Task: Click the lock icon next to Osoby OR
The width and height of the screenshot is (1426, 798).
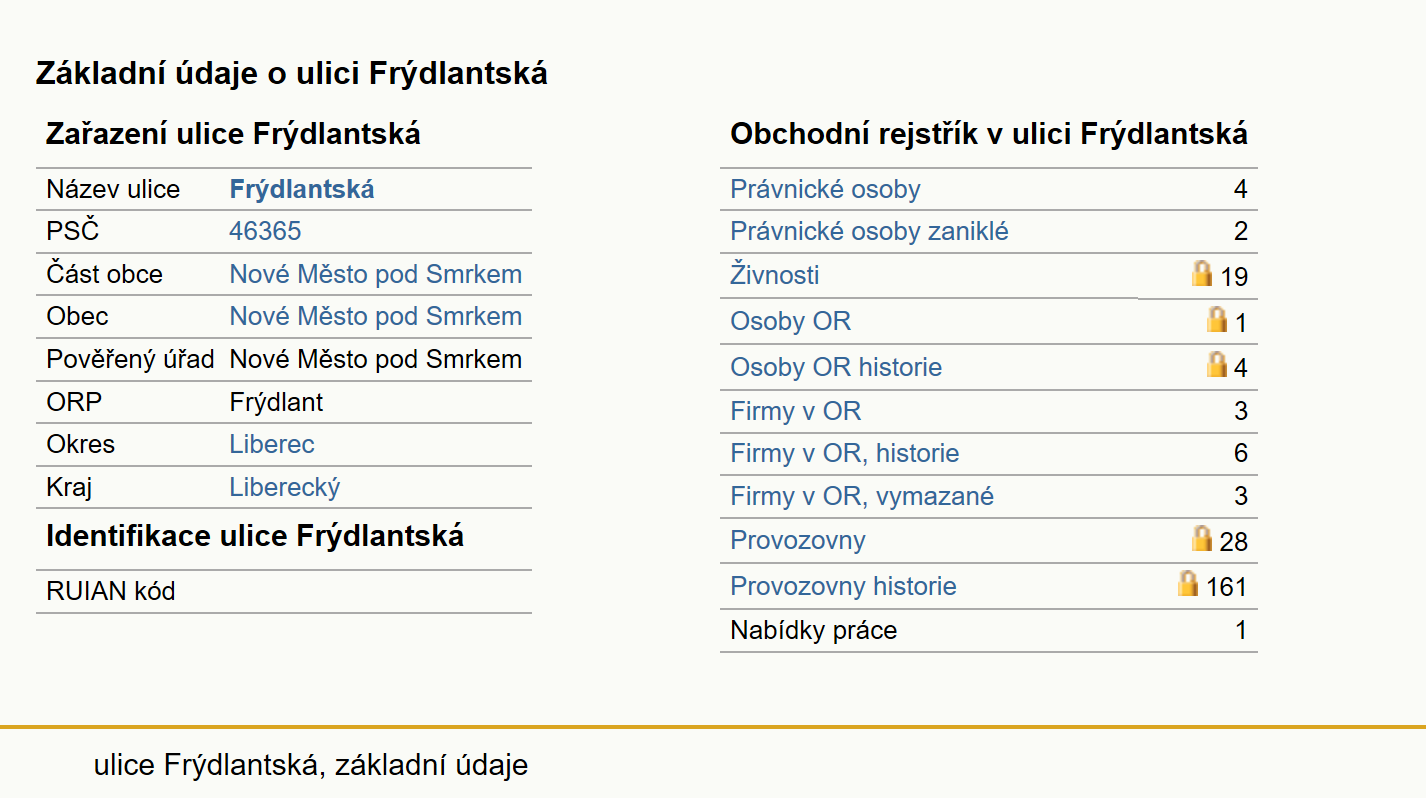Action: (1216, 319)
